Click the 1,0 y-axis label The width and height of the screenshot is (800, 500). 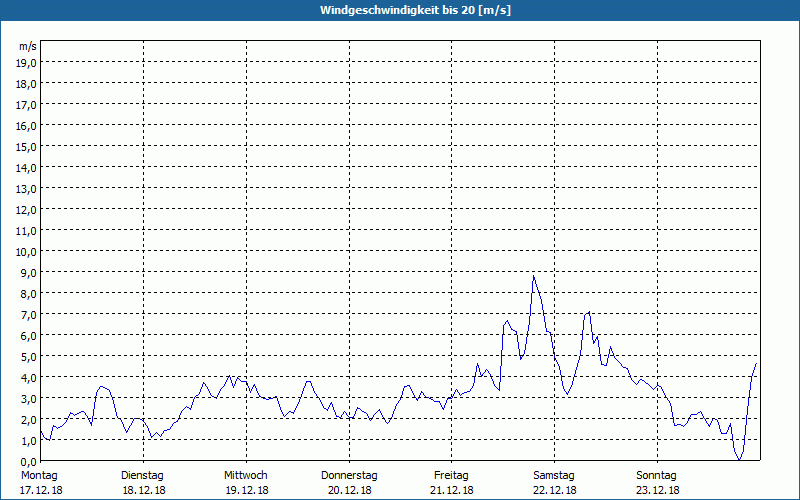coord(29,441)
